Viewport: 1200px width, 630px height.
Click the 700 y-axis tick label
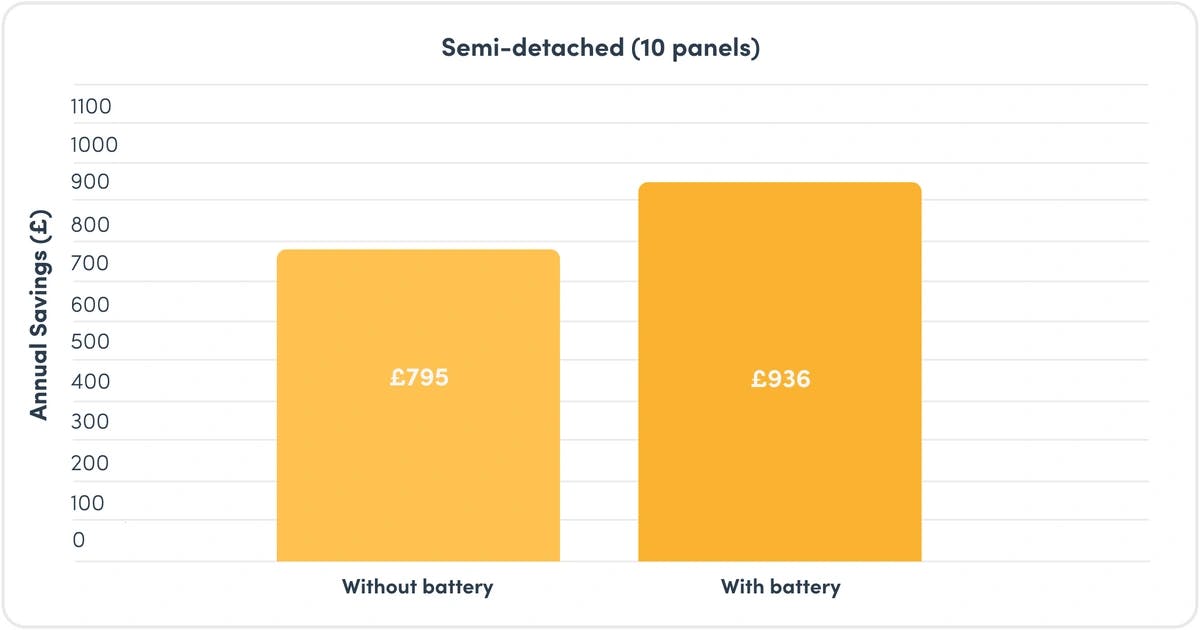(x=91, y=265)
